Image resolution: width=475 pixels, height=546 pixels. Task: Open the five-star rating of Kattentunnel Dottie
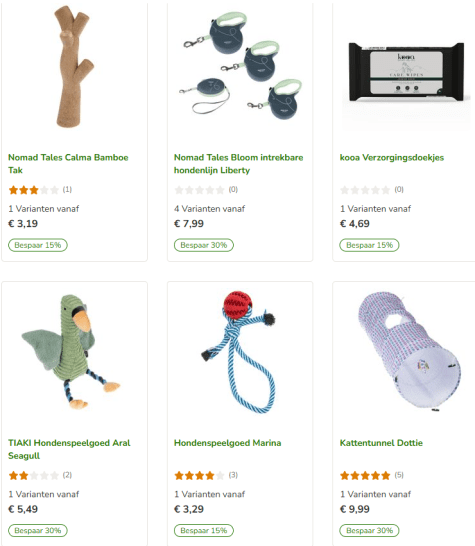(365, 475)
